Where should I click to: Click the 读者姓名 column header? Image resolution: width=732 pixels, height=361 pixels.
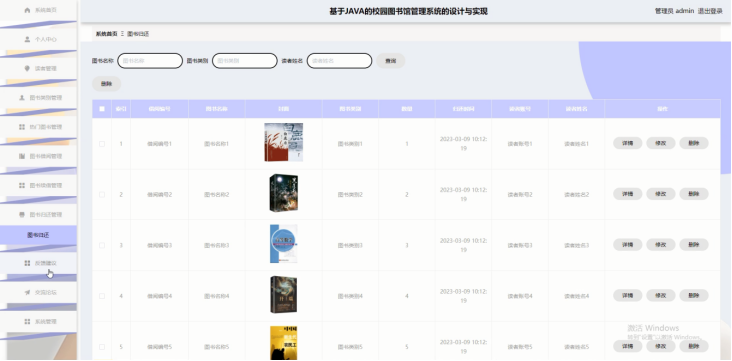coord(577,109)
